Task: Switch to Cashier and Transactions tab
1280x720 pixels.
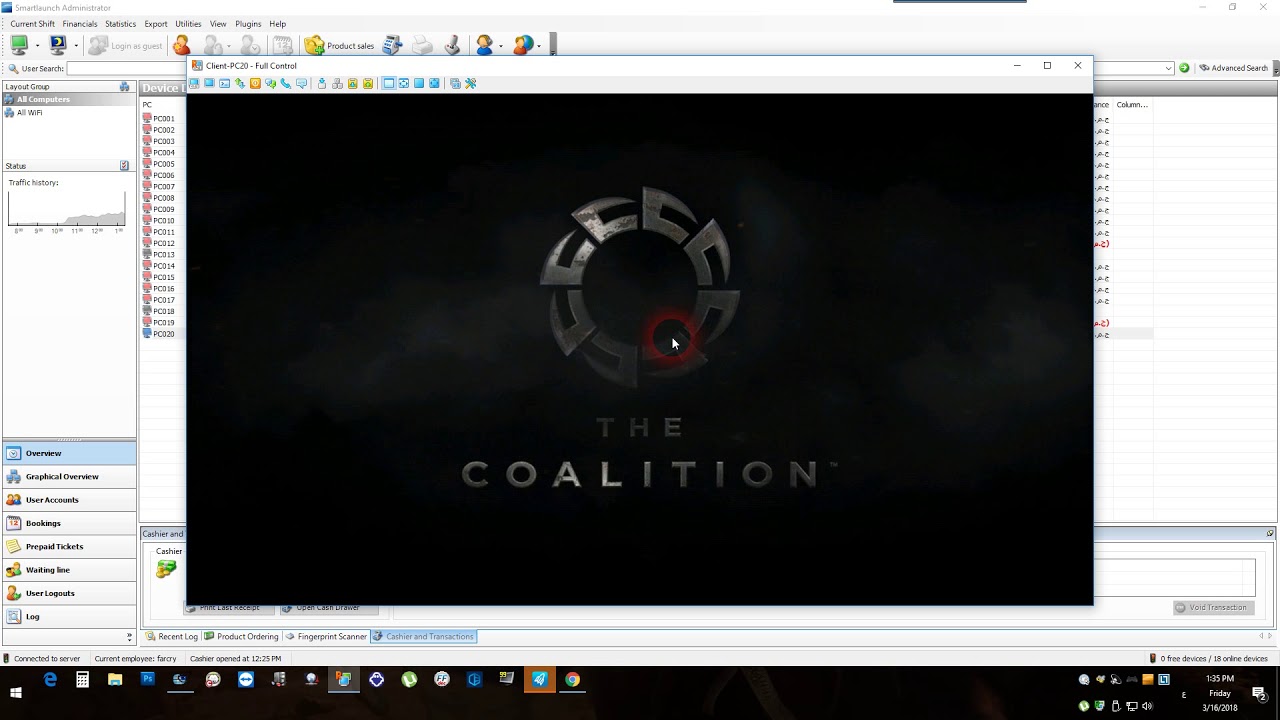Action: point(424,636)
